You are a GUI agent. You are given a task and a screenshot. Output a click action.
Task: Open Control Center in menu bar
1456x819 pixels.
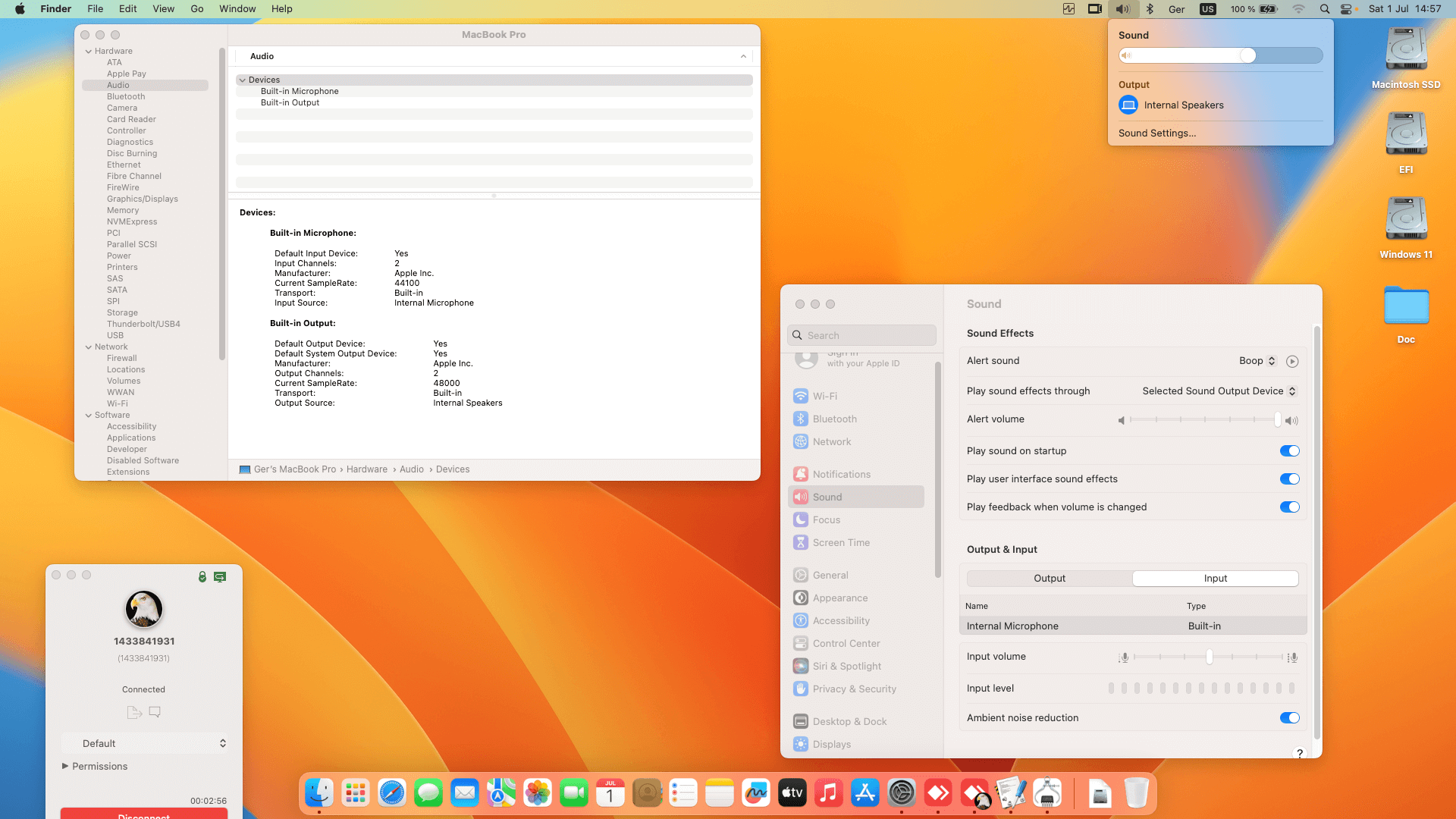click(x=1346, y=9)
